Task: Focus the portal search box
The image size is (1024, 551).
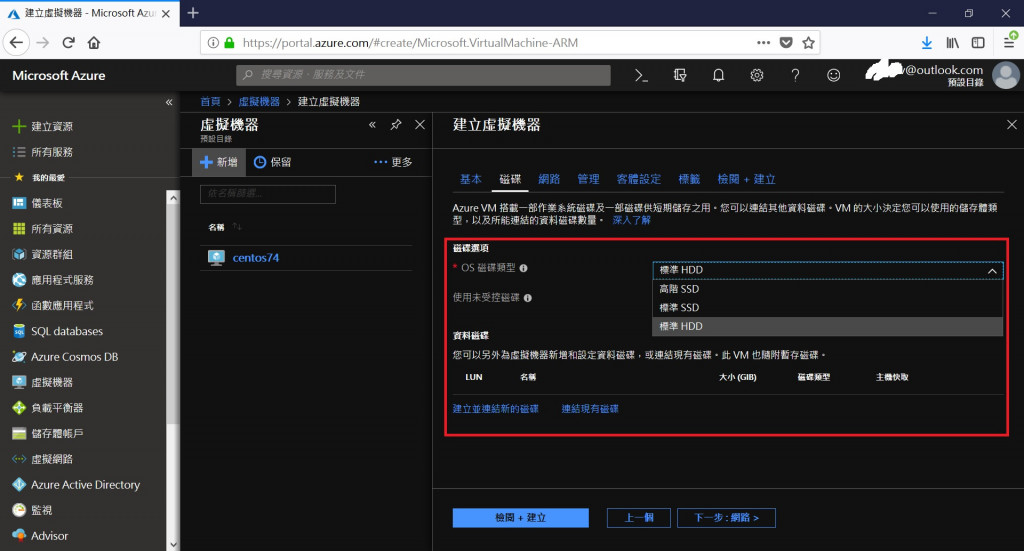Action: [423, 75]
